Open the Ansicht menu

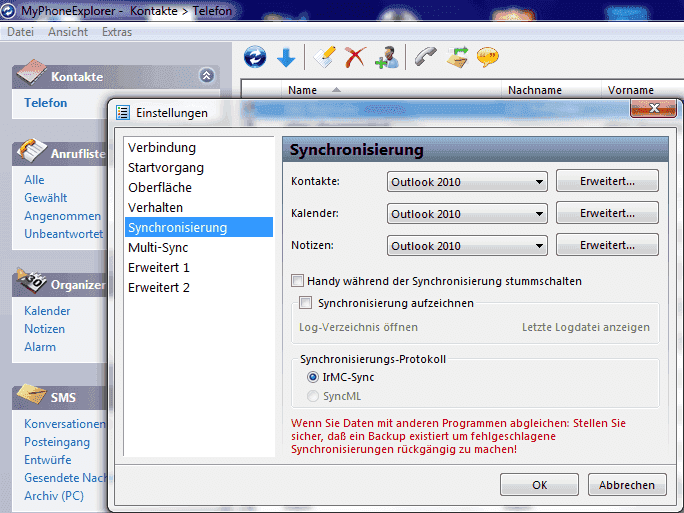68,32
